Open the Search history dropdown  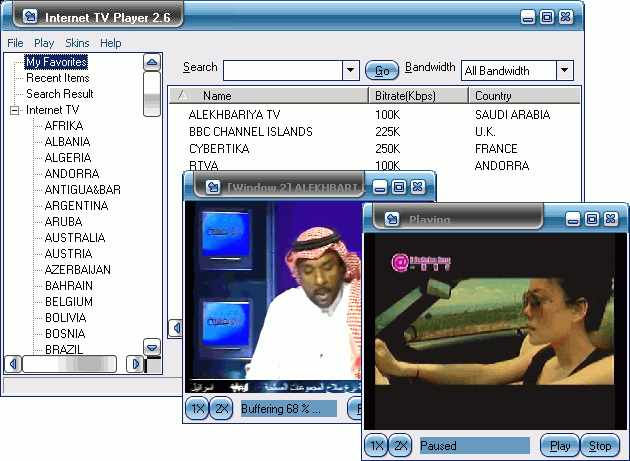click(350, 70)
